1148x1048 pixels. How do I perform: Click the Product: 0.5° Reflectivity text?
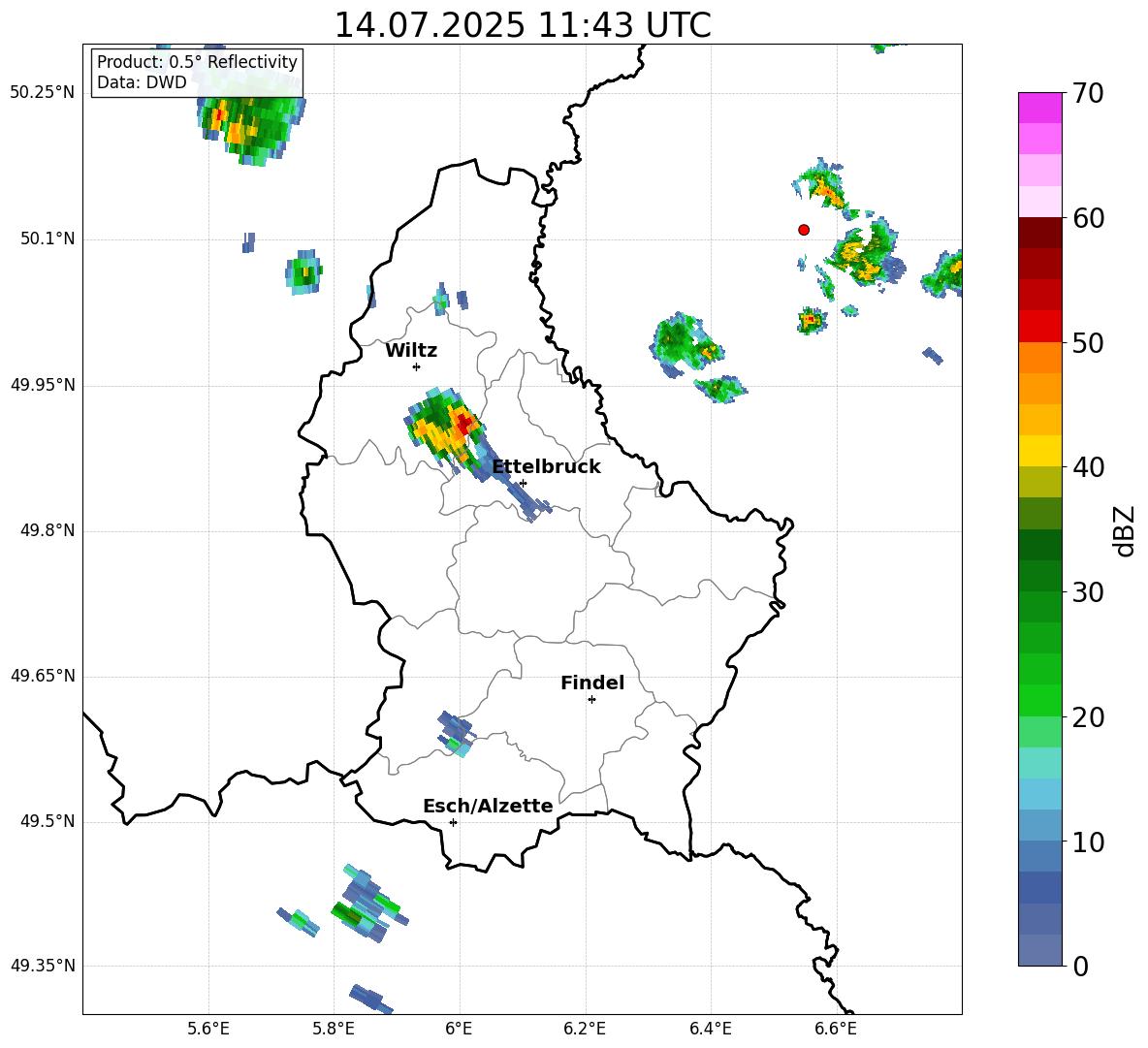(197, 61)
